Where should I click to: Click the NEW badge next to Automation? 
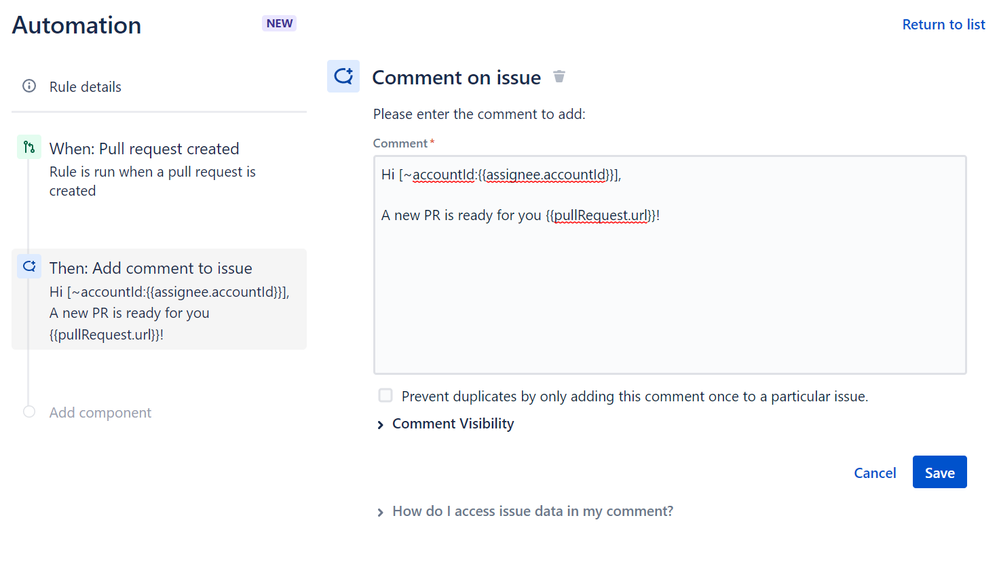coord(279,24)
